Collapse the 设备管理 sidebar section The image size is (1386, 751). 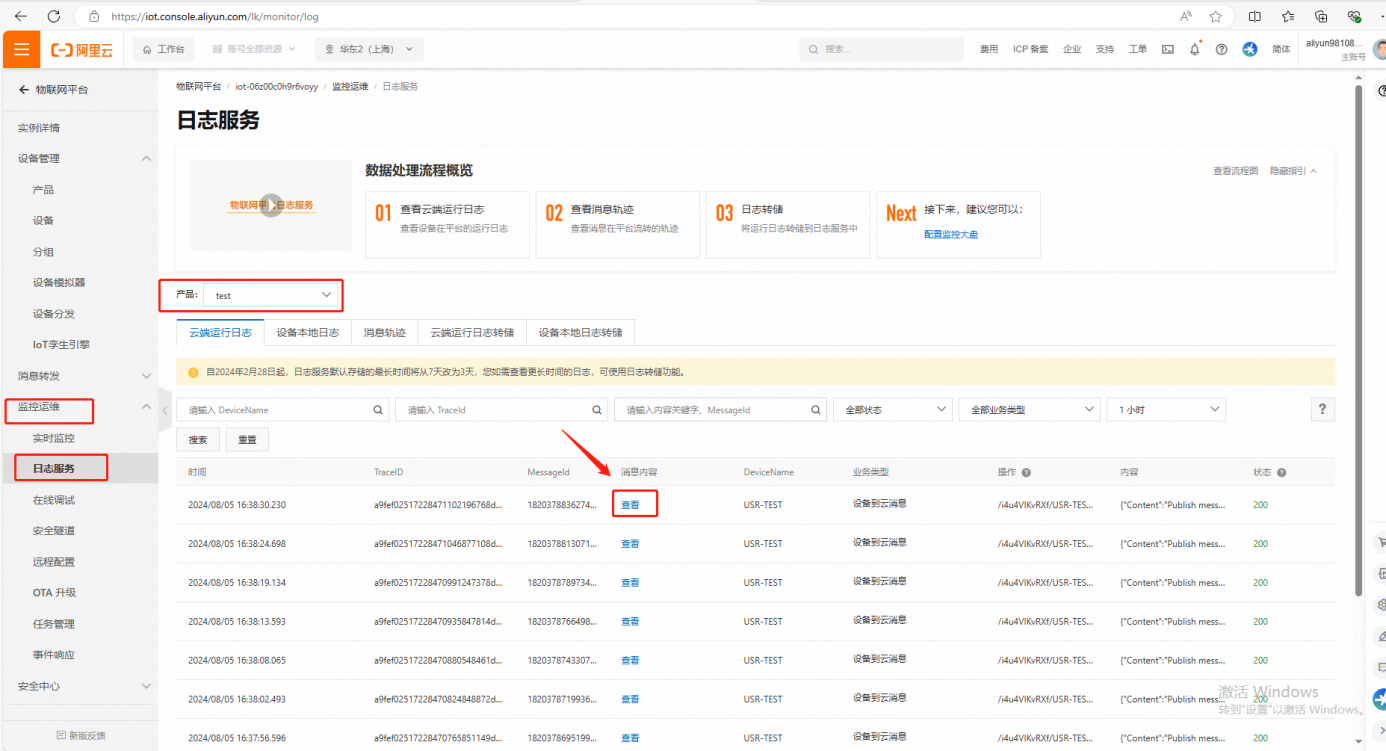click(x=146, y=159)
